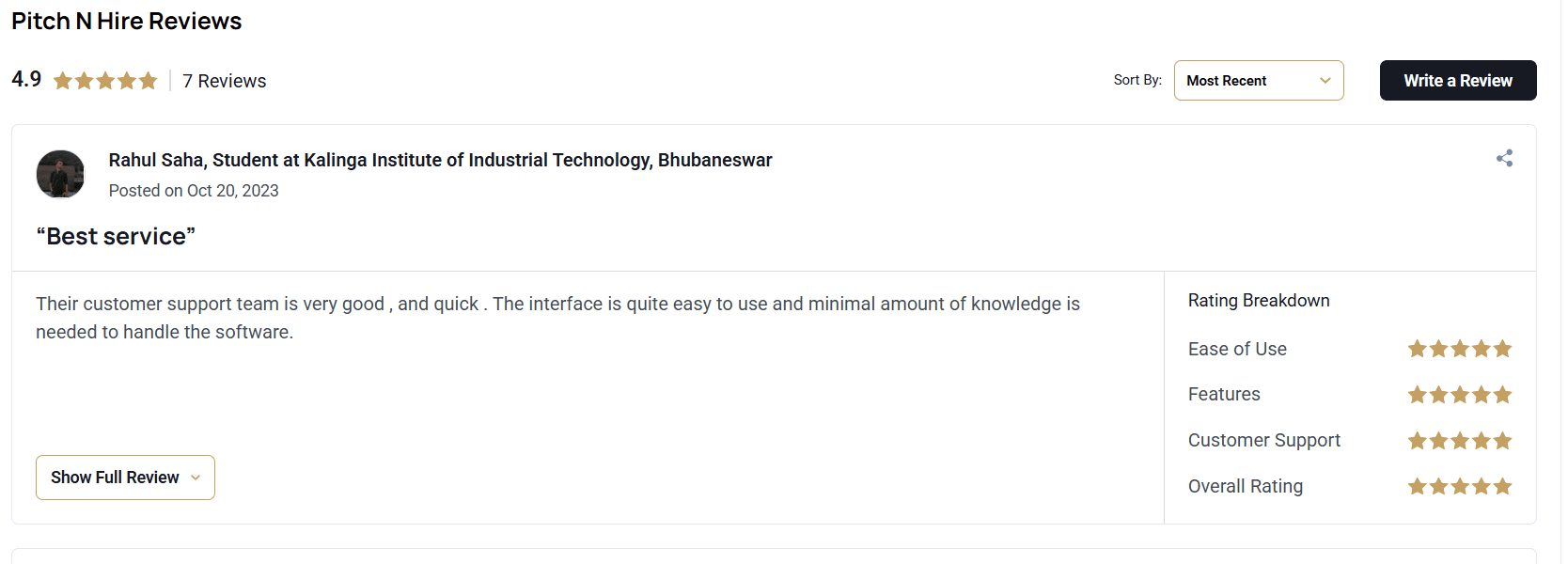Click the Overall Rating label text

[1245, 486]
